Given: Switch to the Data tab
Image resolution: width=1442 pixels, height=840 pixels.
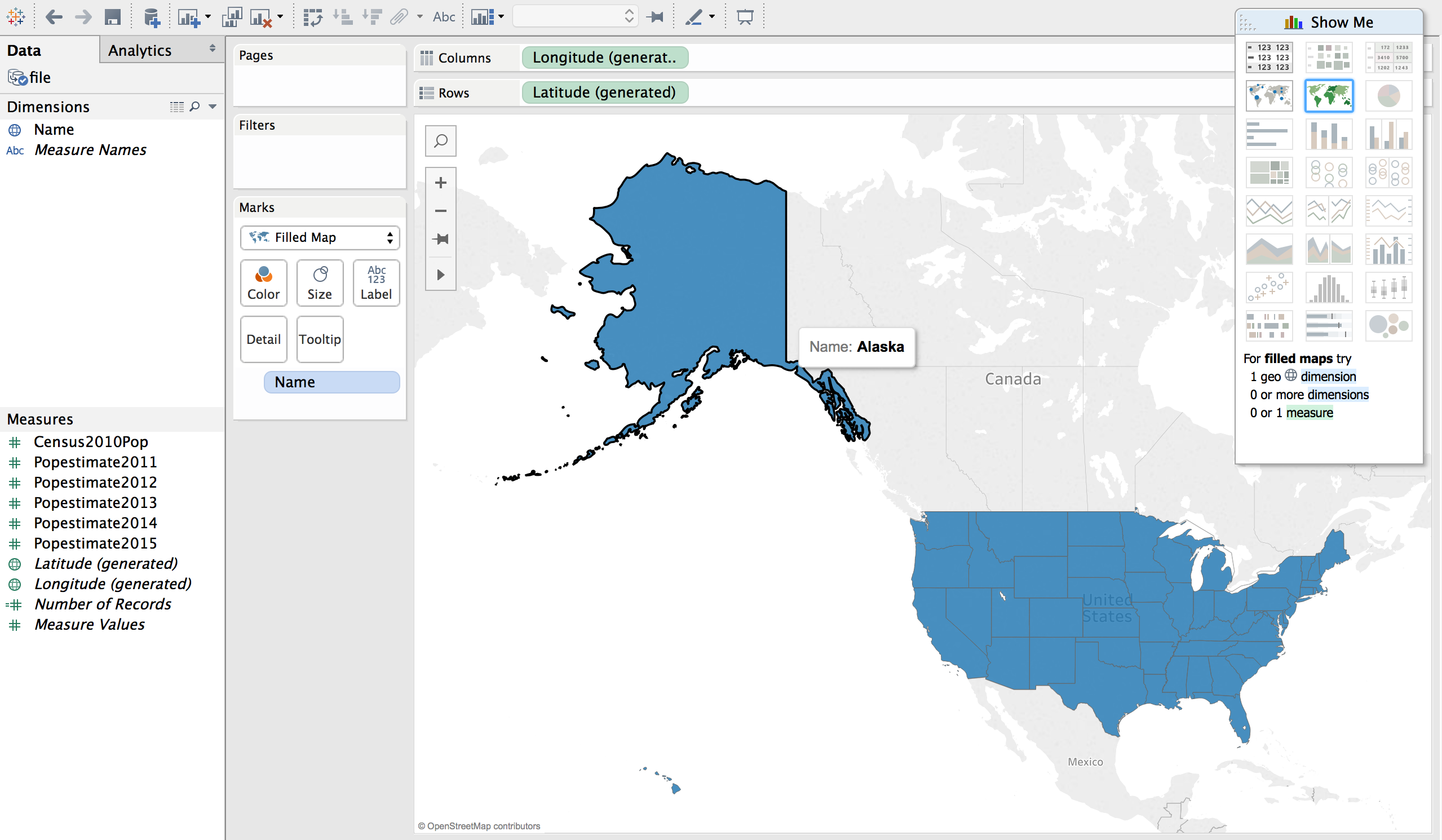Looking at the screenshot, I should 24,50.
